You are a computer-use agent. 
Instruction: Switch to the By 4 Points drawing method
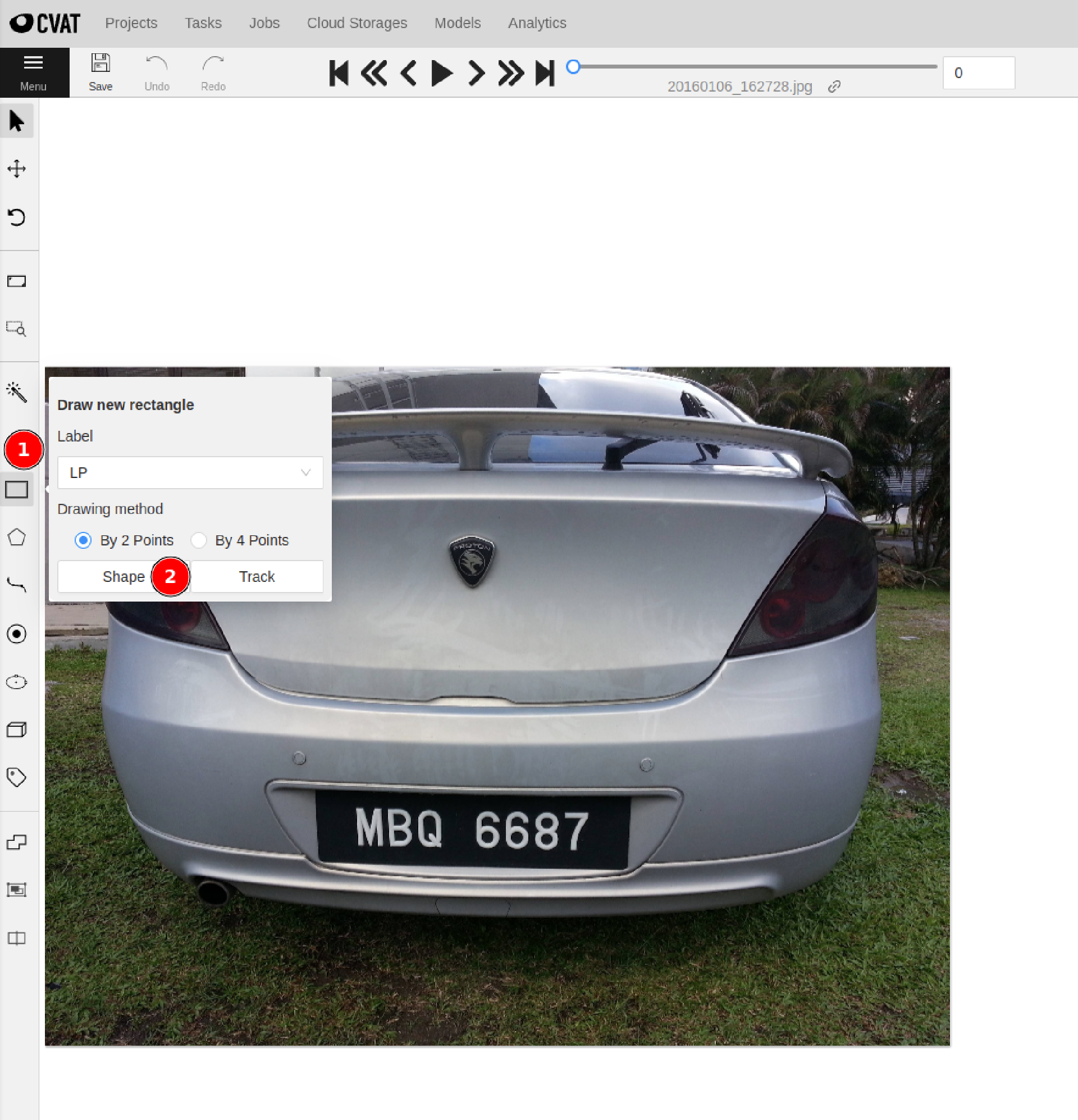tap(198, 540)
